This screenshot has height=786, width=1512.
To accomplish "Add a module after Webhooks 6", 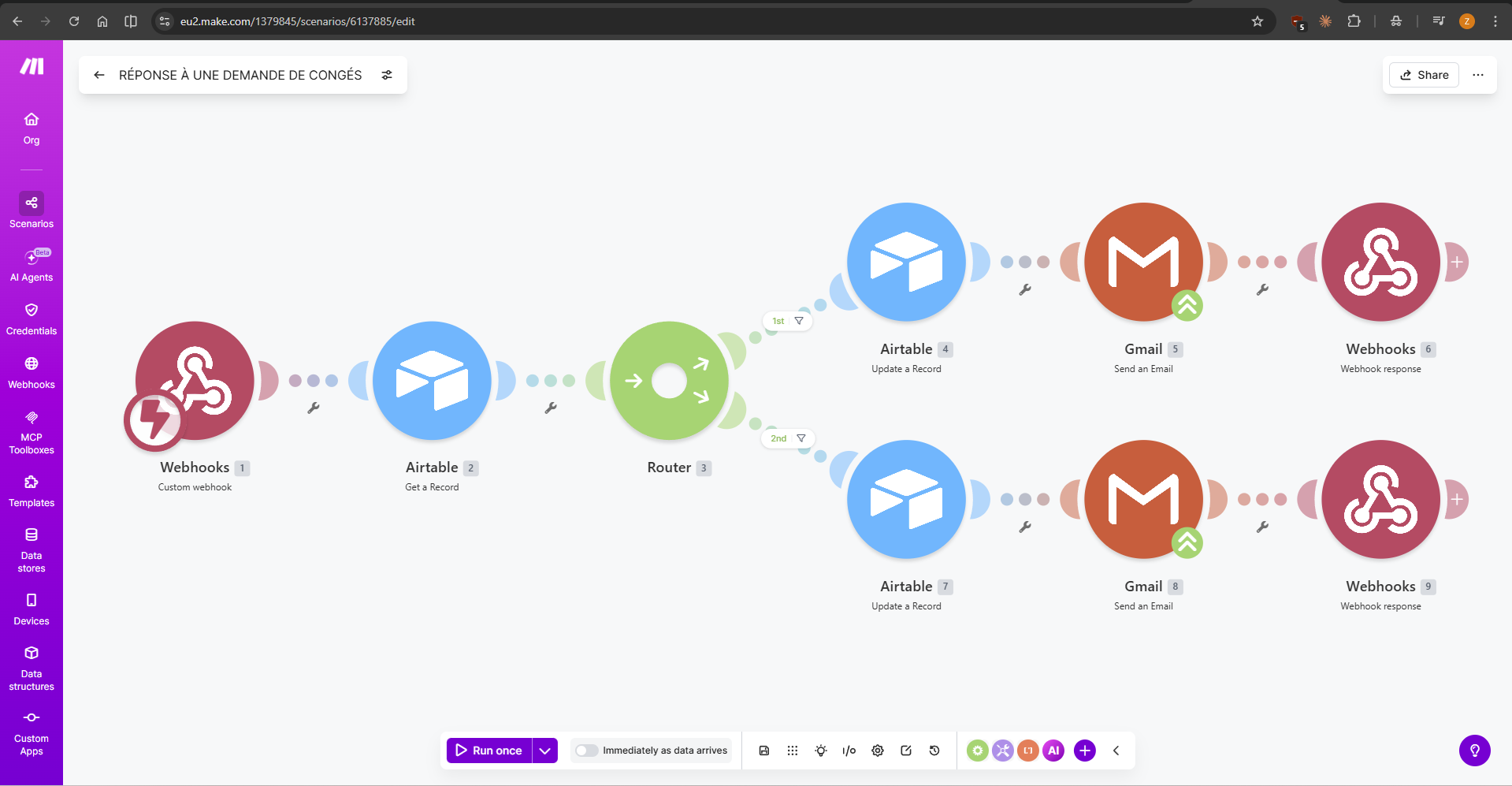I will pyautogui.click(x=1458, y=262).
